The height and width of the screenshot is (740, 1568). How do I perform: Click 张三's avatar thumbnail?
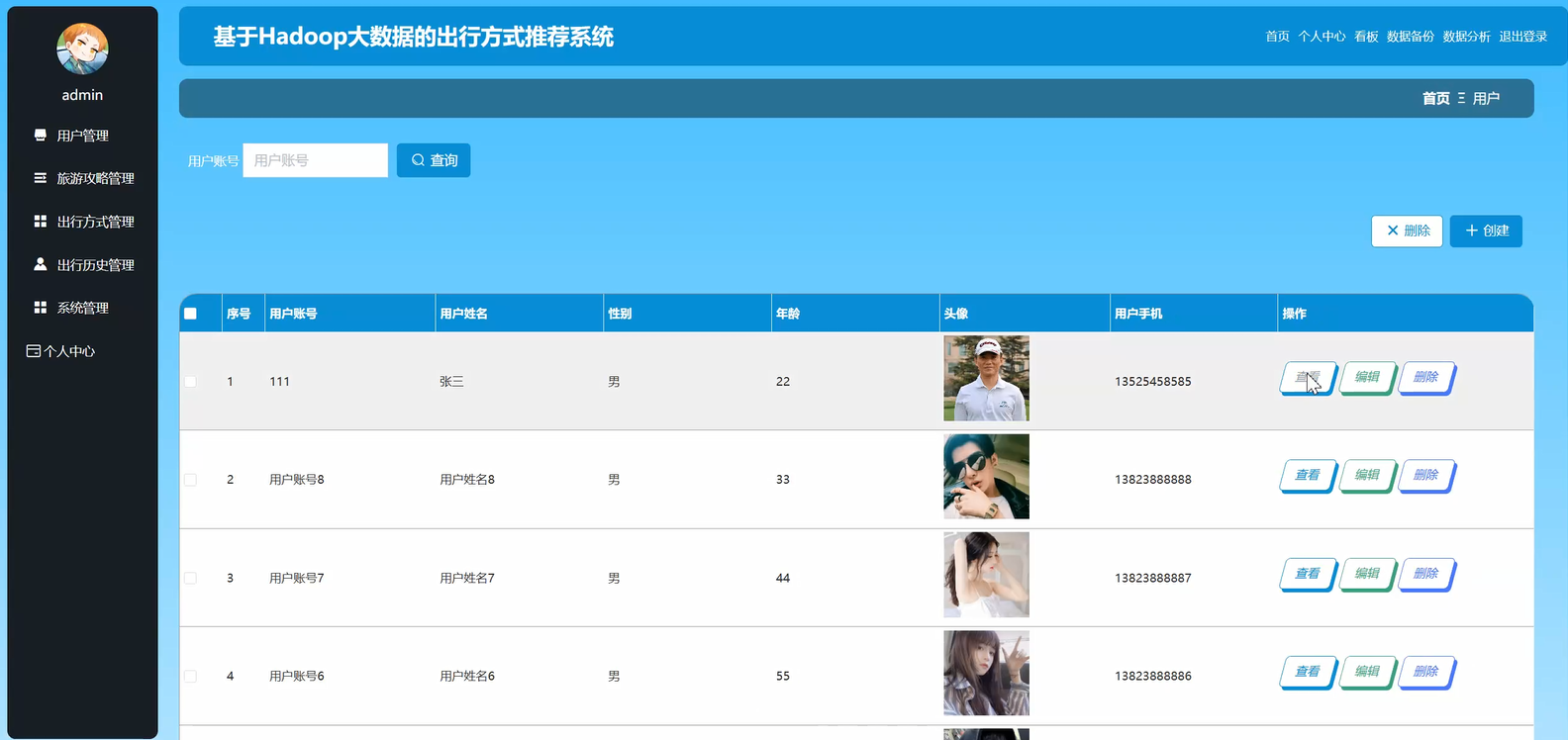click(x=986, y=378)
